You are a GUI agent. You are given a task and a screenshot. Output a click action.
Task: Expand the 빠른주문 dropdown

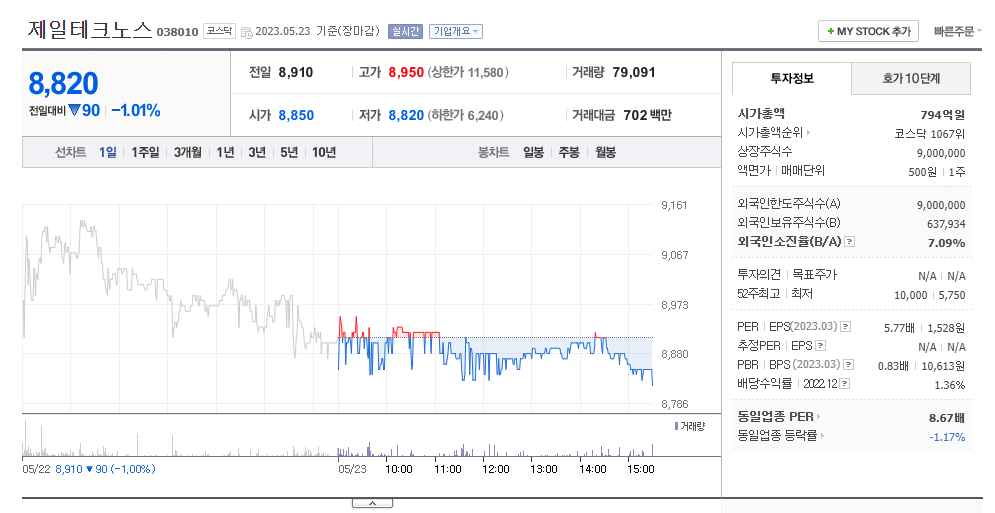tap(958, 31)
